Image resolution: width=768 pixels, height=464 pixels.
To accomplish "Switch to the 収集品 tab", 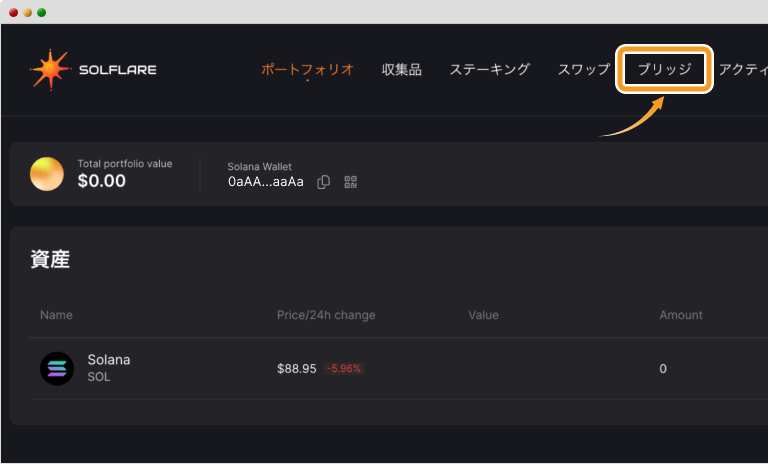I will click(x=402, y=70).
